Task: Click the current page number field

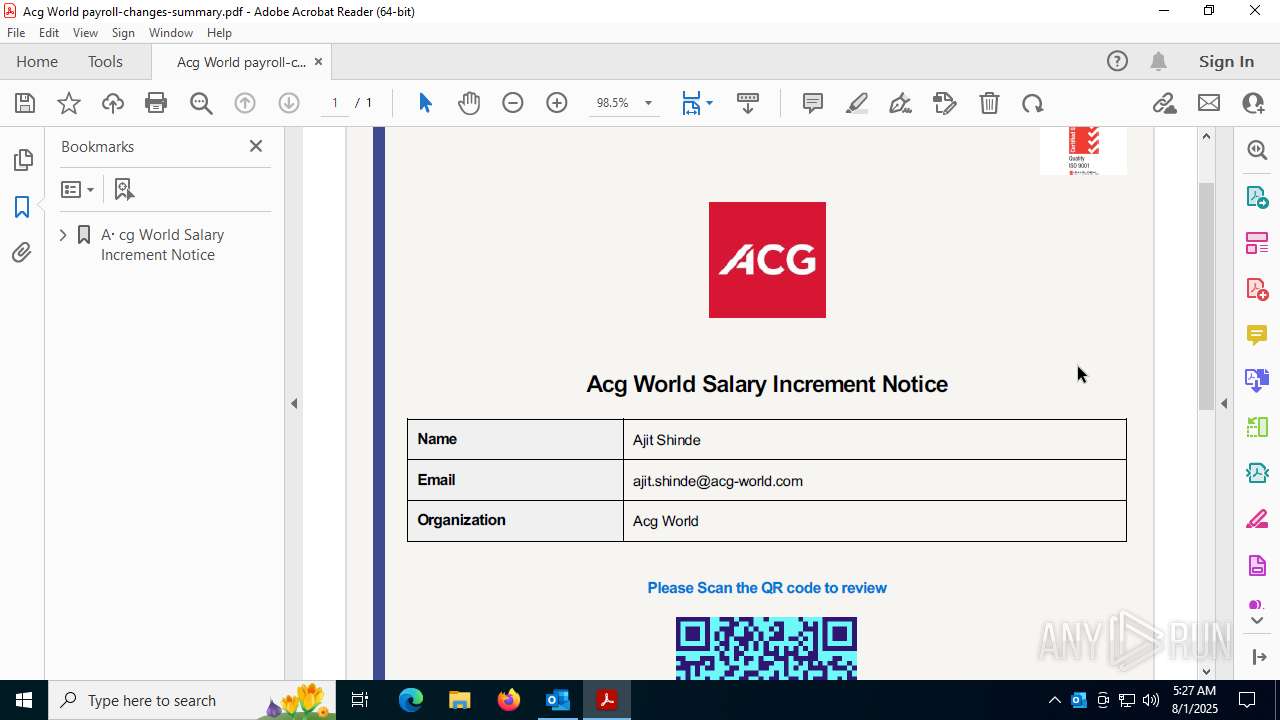Action: point(335,103)
